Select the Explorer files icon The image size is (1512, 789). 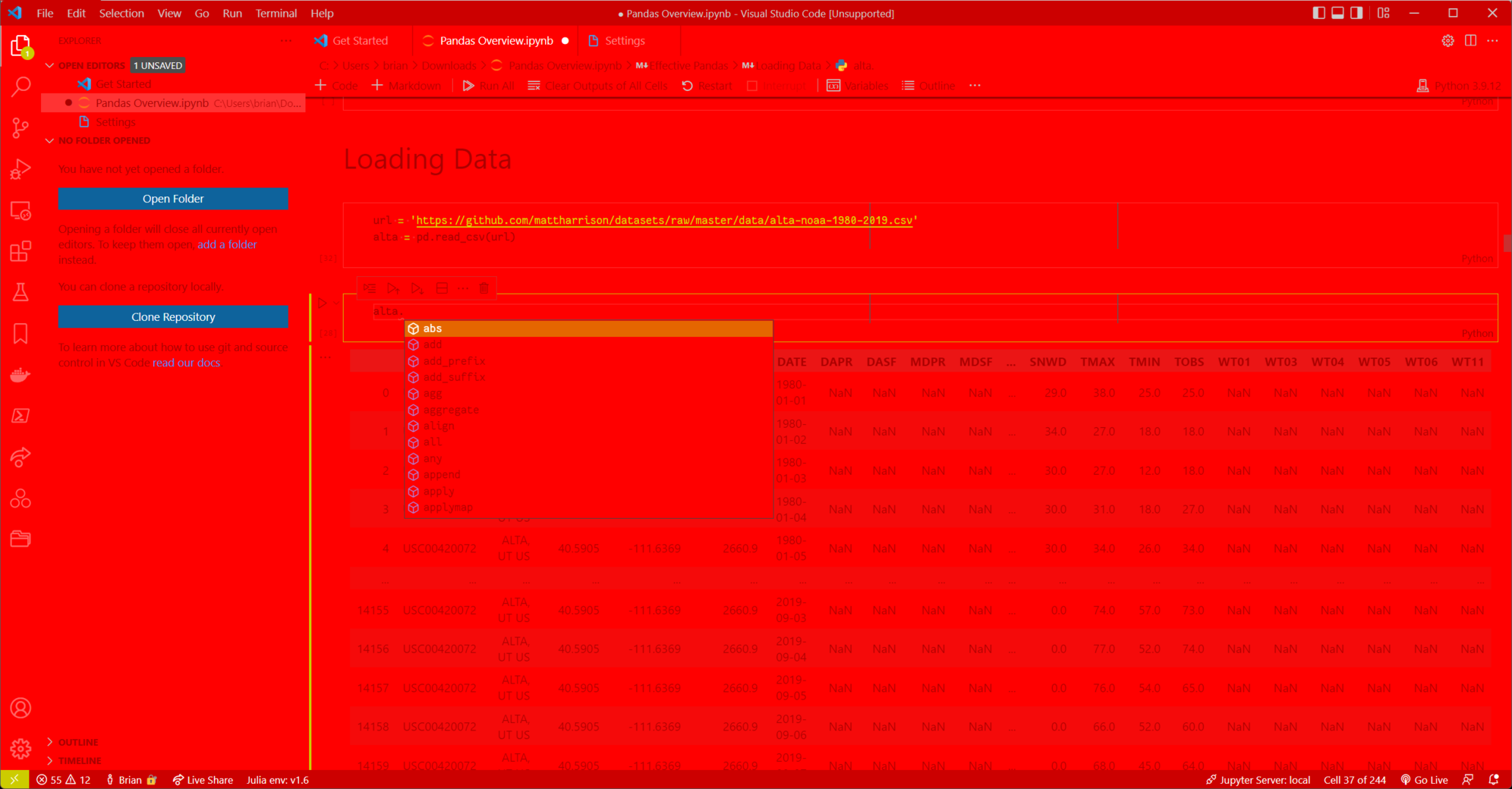click(20, 46)
